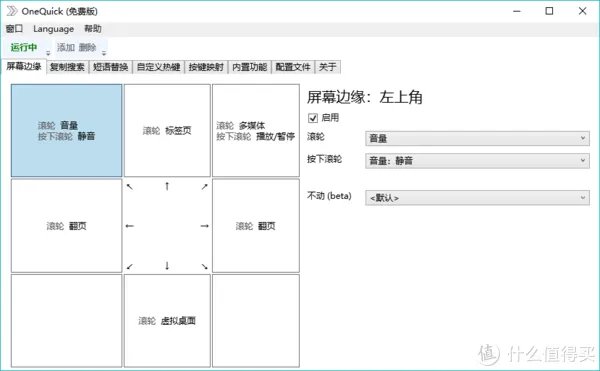The width and height of the screenshot is (600, 371).
Task: Click the OneQuick app logo icon
Action: click(12, 11)
